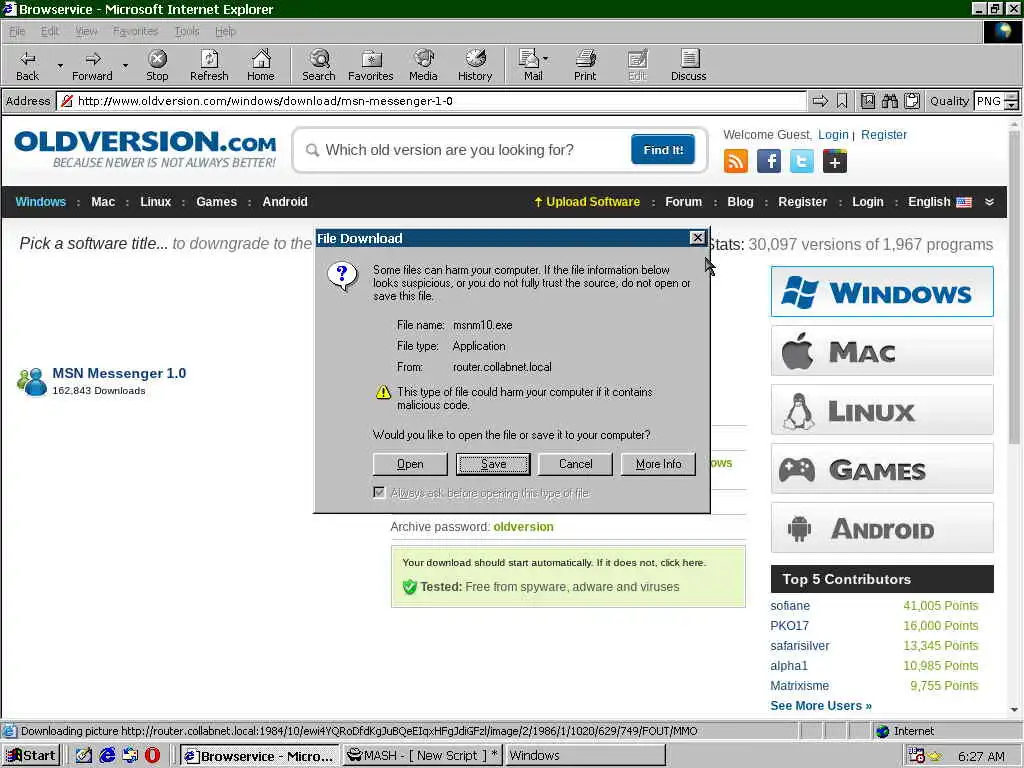
Task: Click the clipboard icon near Quality
Action: click(x=912, y=101)
